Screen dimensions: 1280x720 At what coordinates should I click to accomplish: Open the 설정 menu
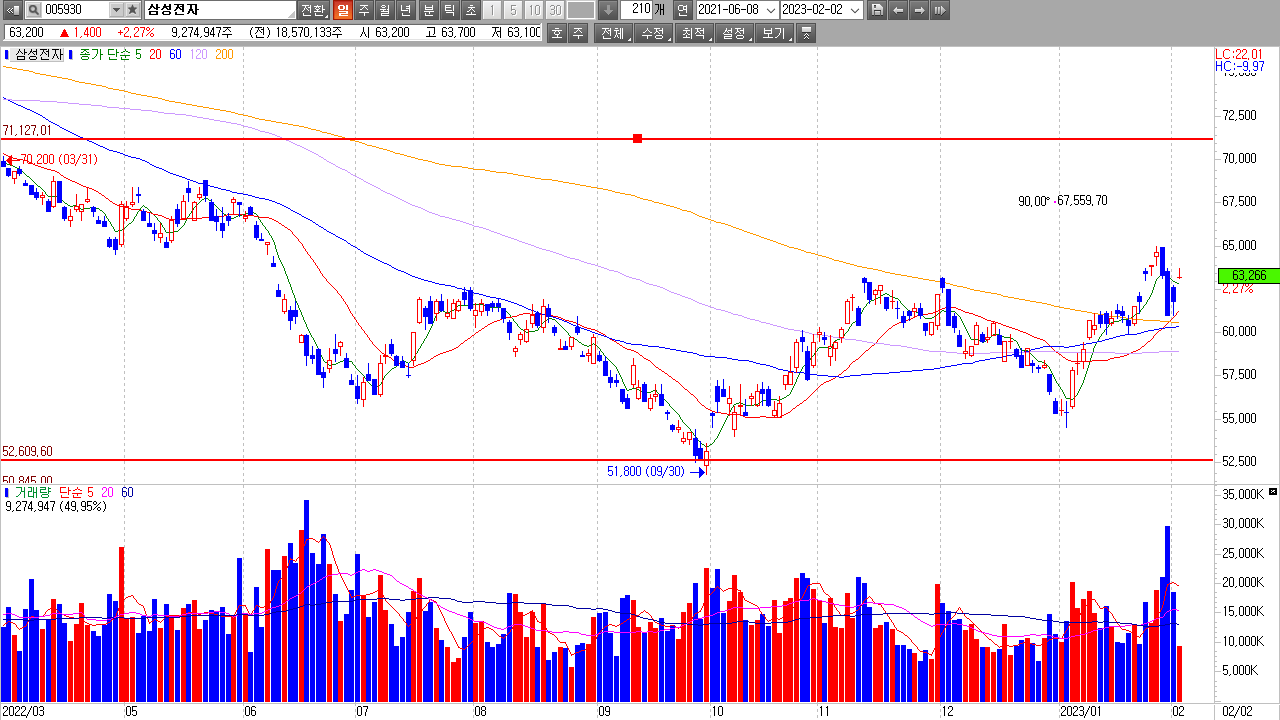734,33
